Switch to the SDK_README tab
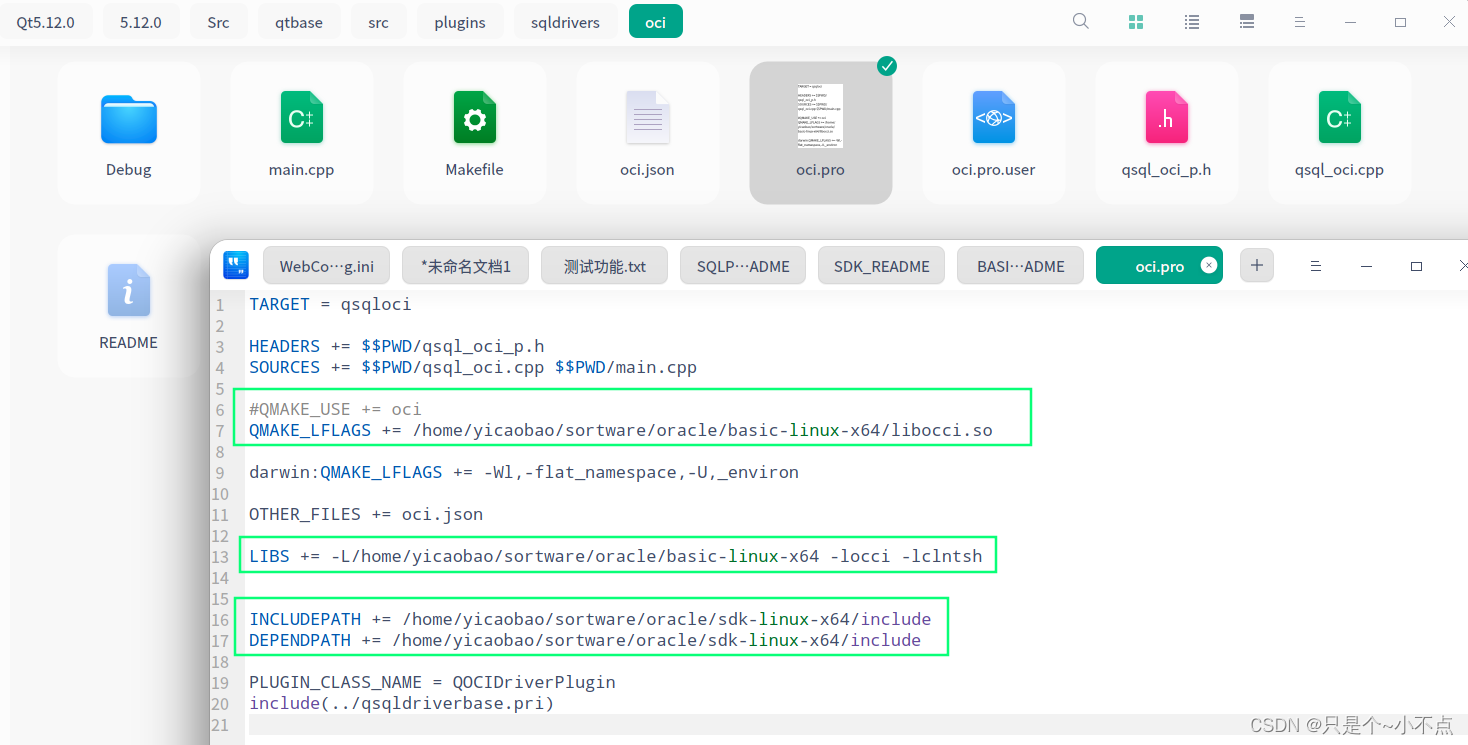 (x=881, y=265)
